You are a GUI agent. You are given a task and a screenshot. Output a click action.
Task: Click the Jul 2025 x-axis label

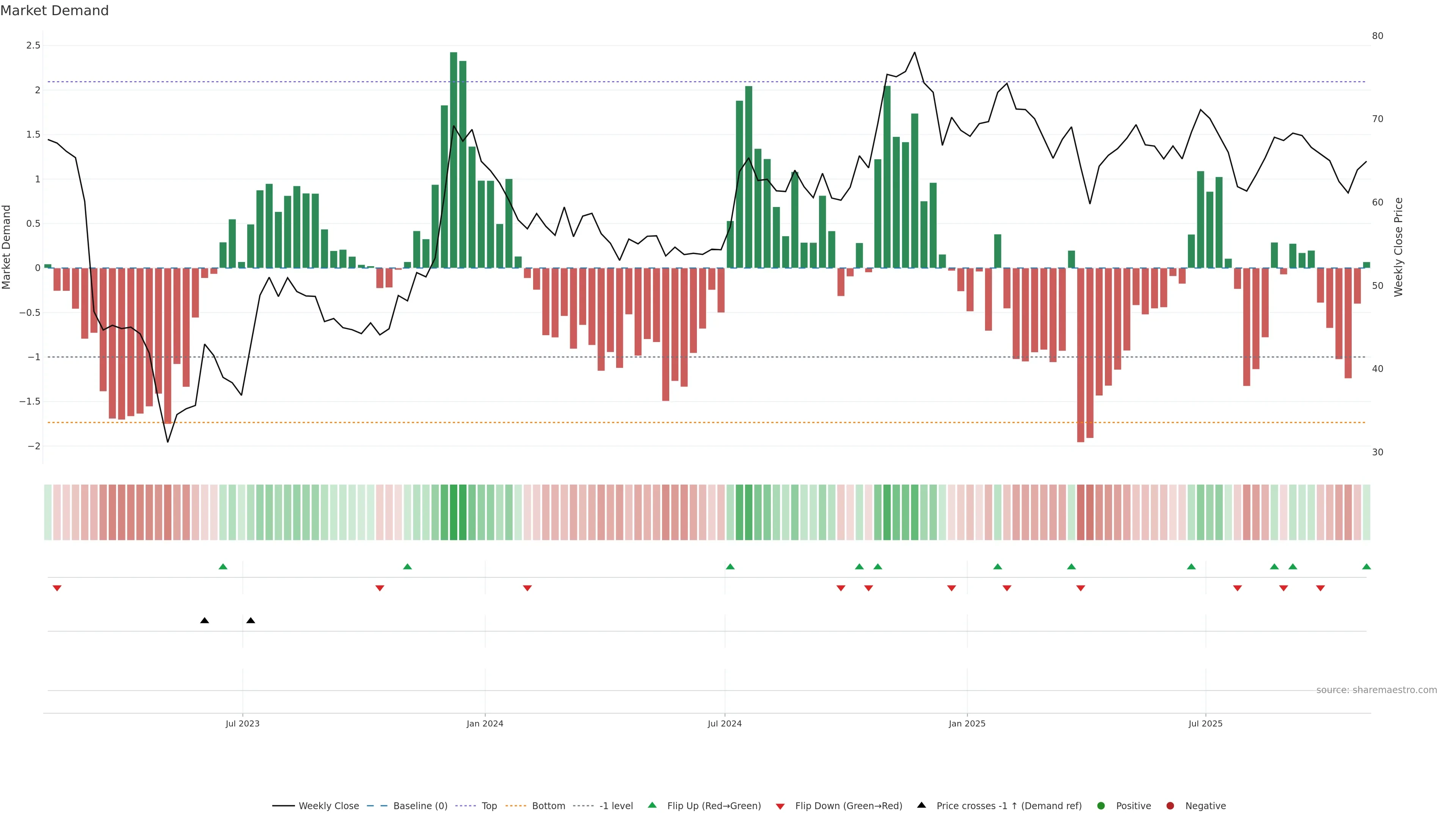(x=1205, y=723)
